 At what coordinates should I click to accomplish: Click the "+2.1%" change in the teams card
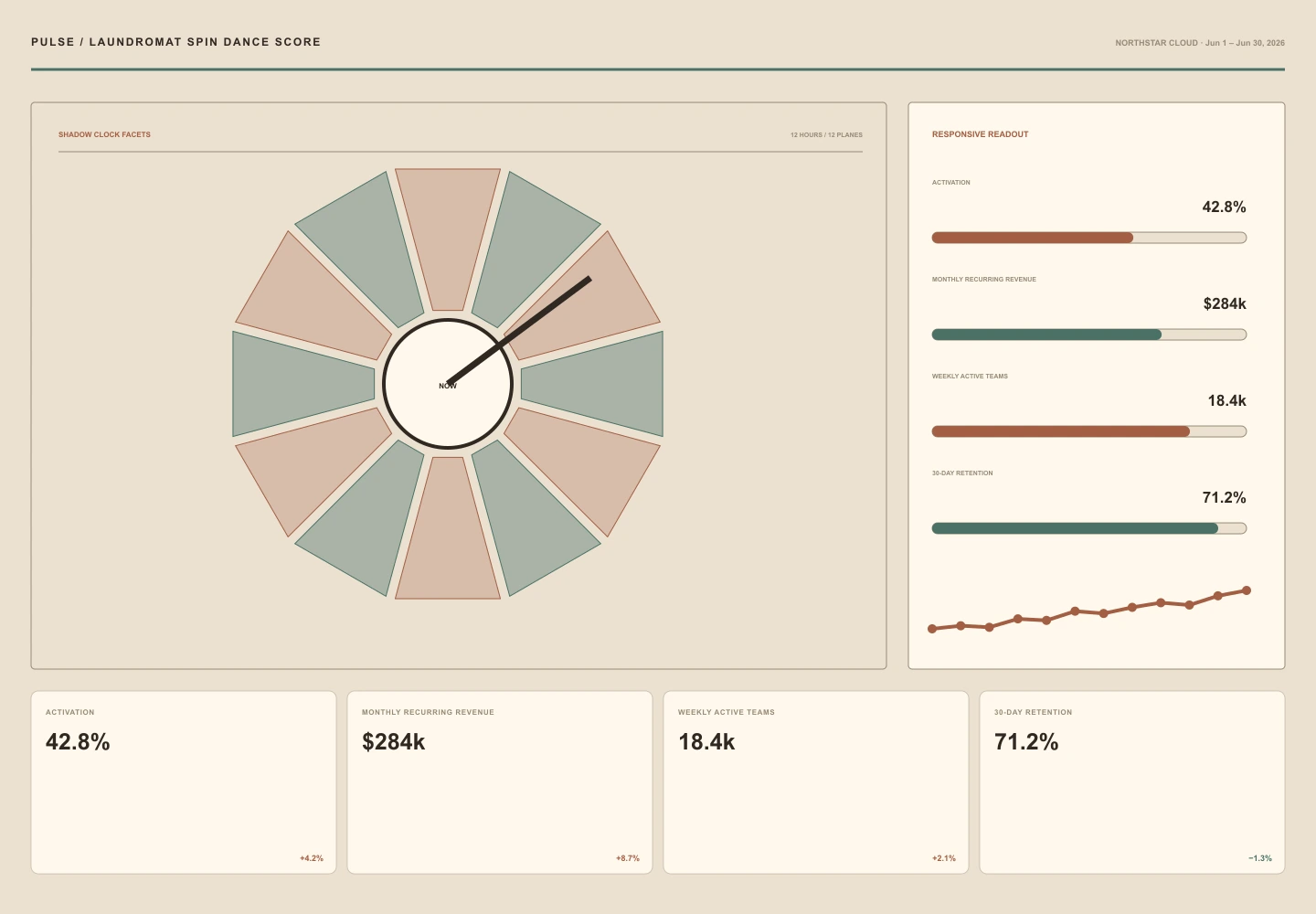point(944,858)
